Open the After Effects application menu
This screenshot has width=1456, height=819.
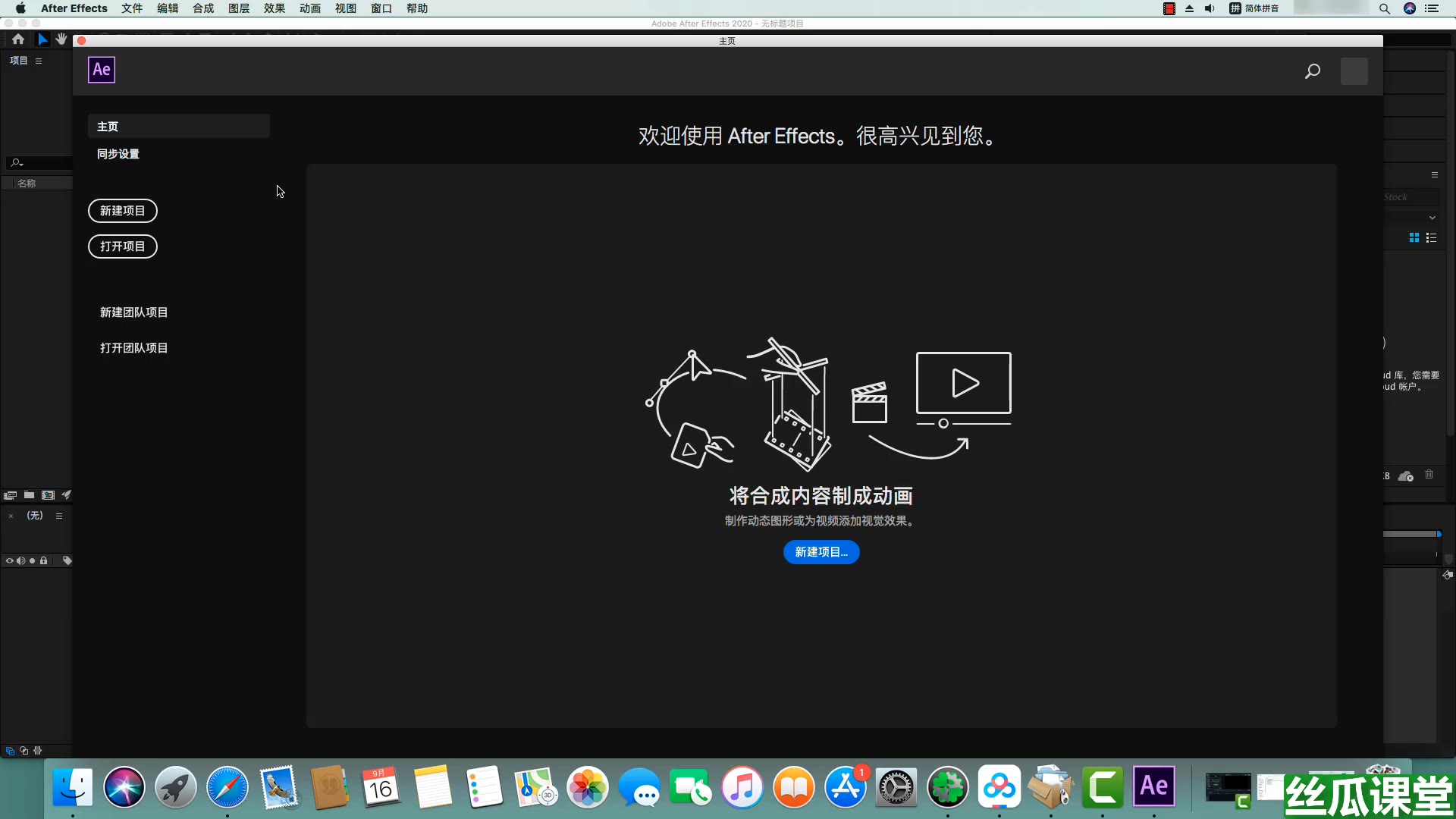coord(74,8)
